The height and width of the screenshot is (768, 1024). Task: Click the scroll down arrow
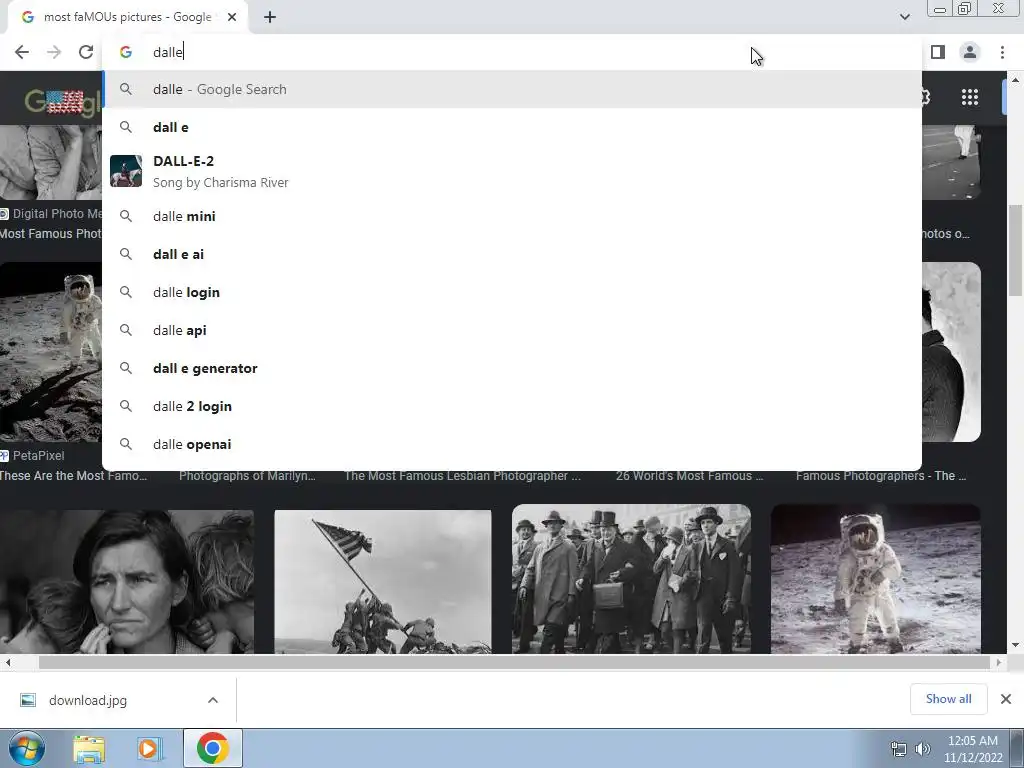click(1015, 645)
